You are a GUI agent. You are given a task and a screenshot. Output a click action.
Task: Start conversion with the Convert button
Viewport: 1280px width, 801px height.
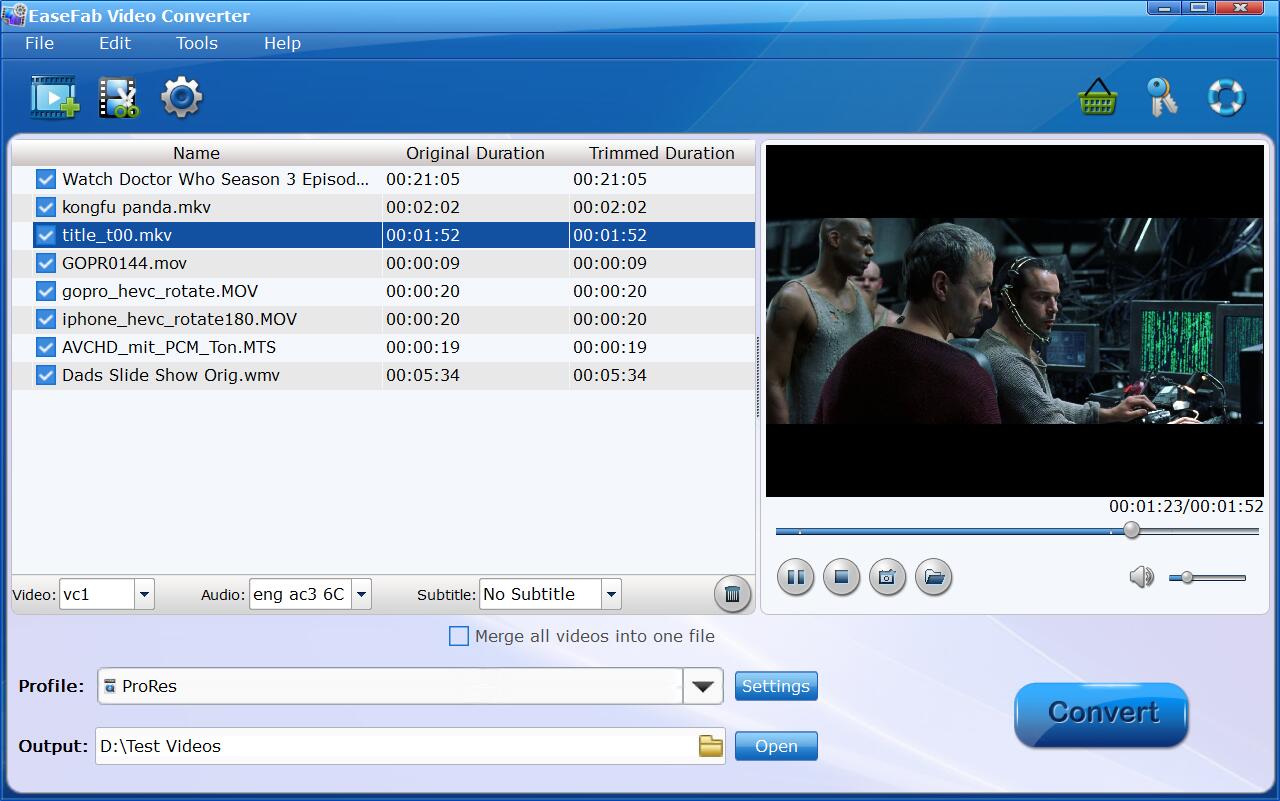[x=1101, y=714]
